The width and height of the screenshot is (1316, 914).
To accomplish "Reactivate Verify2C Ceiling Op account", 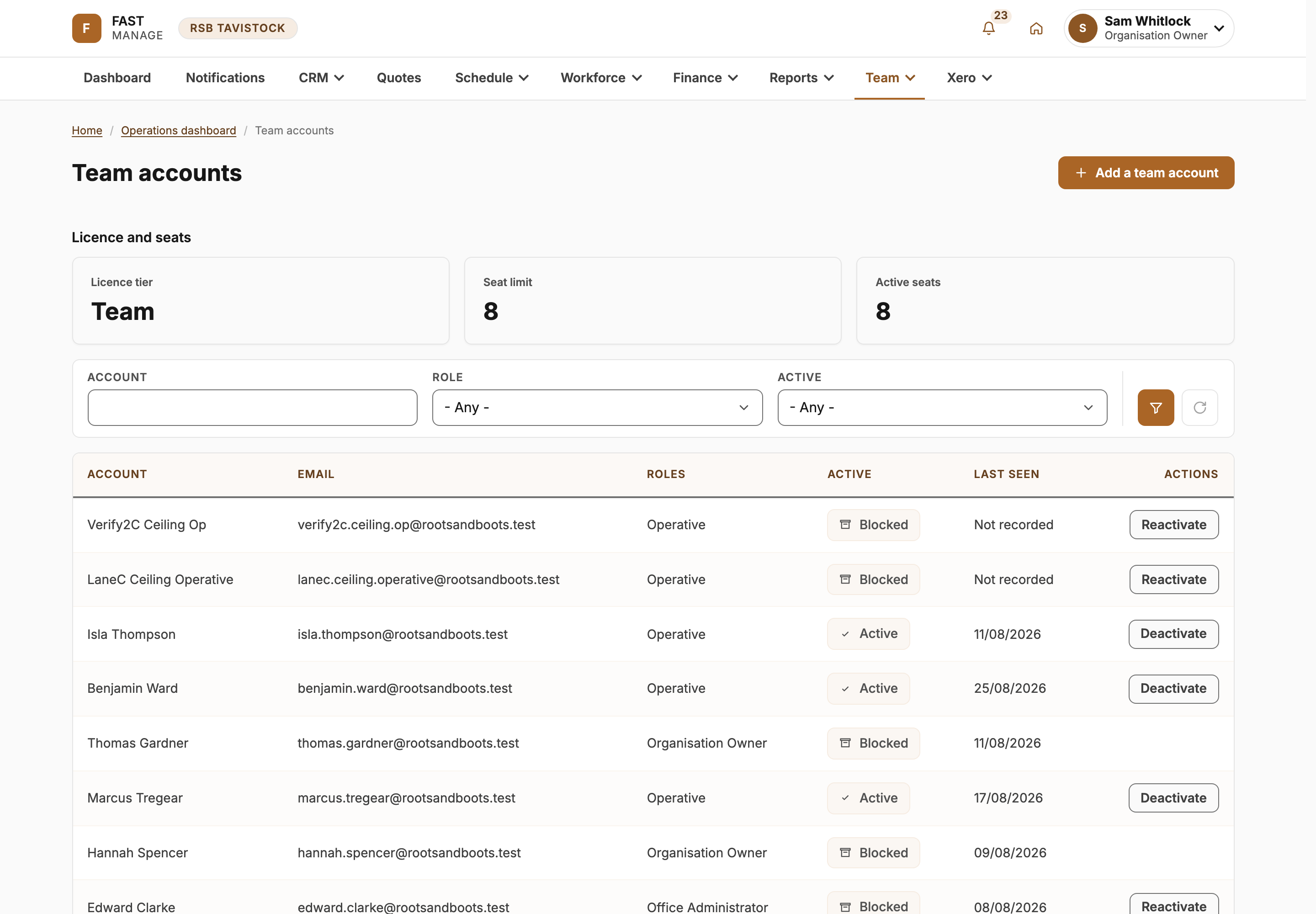I will coord(1174,525).
